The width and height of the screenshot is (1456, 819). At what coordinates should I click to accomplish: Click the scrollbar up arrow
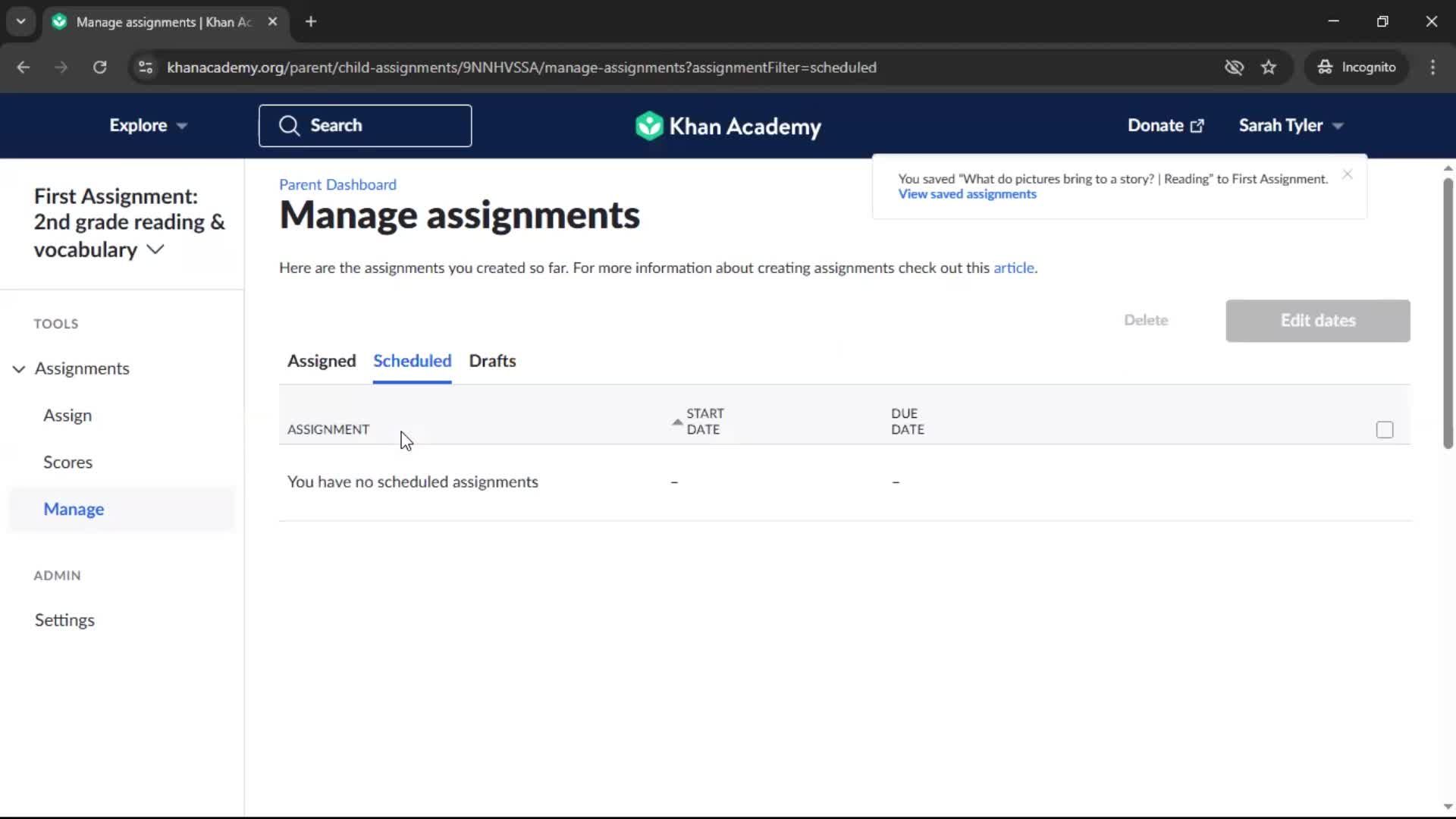pos(1448,168)
